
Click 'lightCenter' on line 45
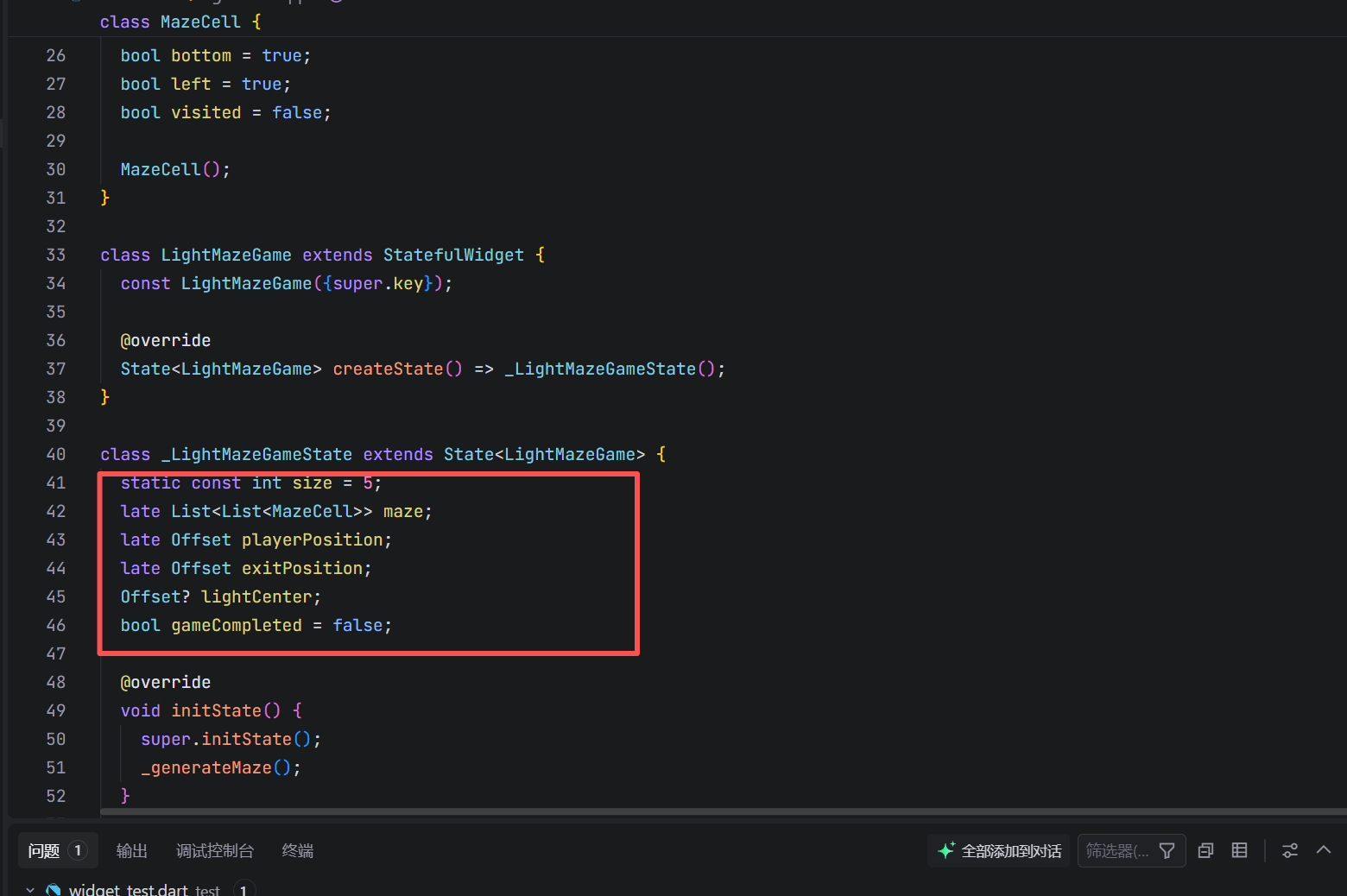point(256,596)
